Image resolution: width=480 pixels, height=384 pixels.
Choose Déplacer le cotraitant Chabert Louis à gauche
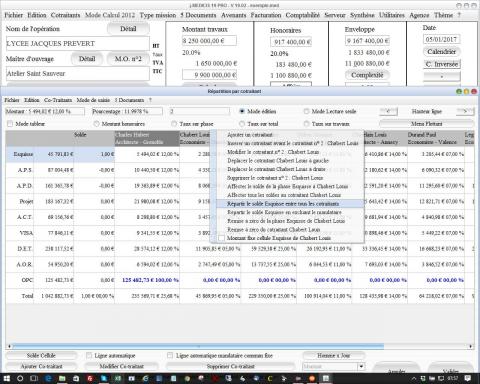[278, 160]
